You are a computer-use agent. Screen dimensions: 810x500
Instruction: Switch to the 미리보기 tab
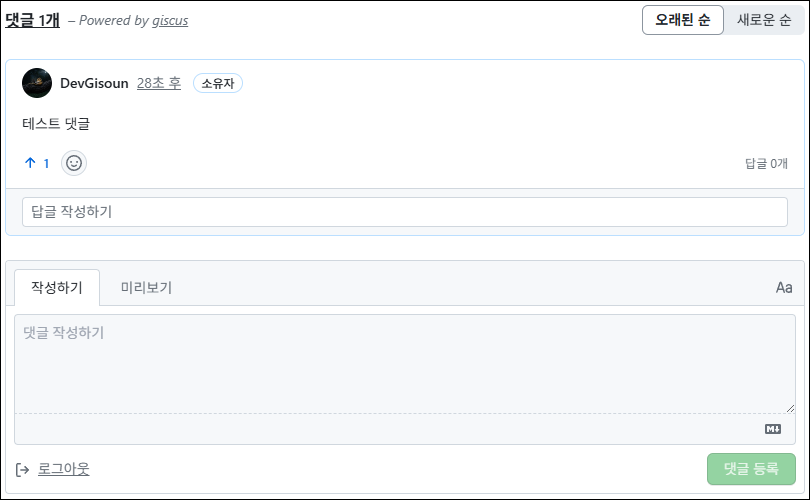tap(146, 287)
